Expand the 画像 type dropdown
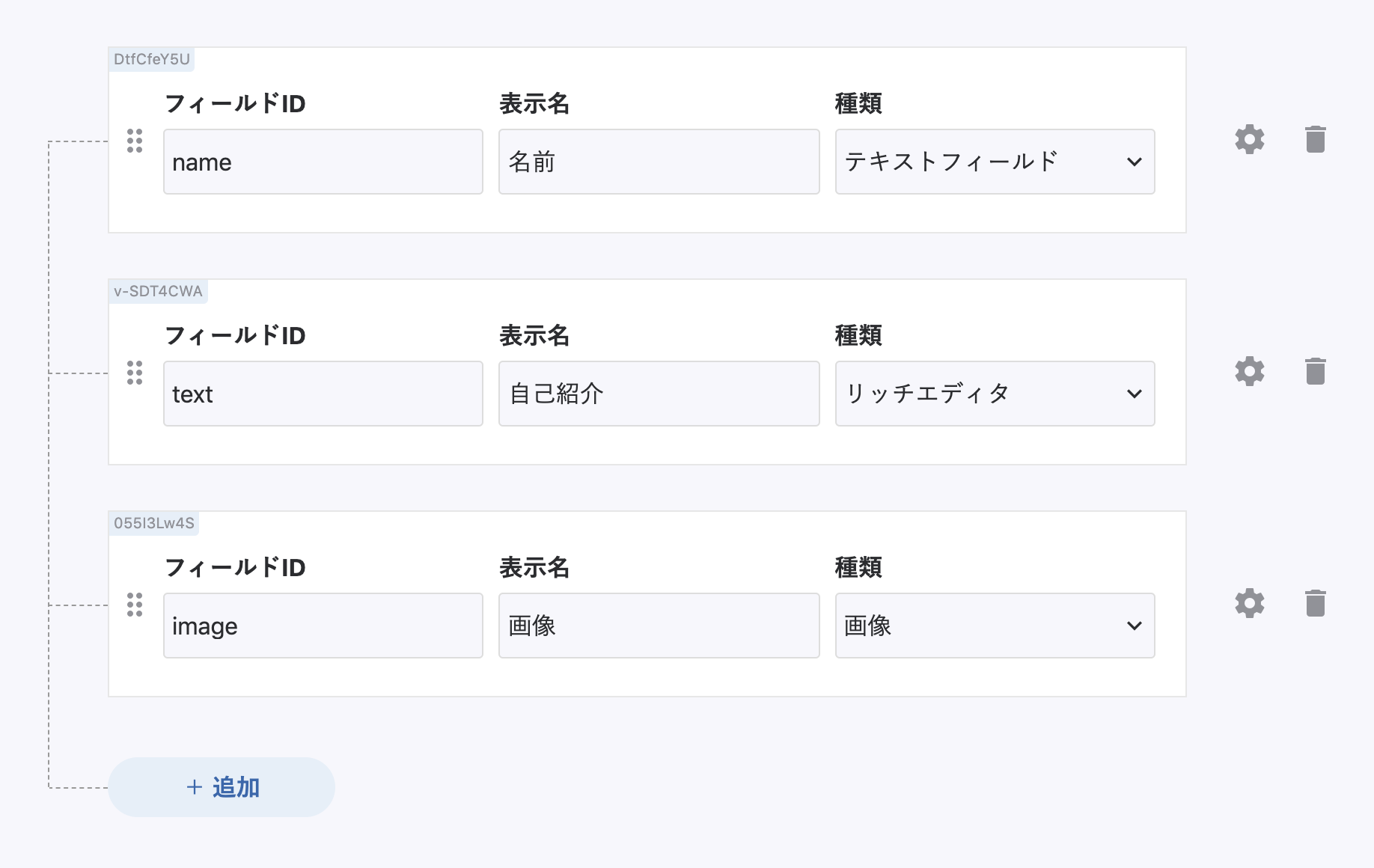The height and width of the screenshot is (868, 1374). tap(995, 626)
